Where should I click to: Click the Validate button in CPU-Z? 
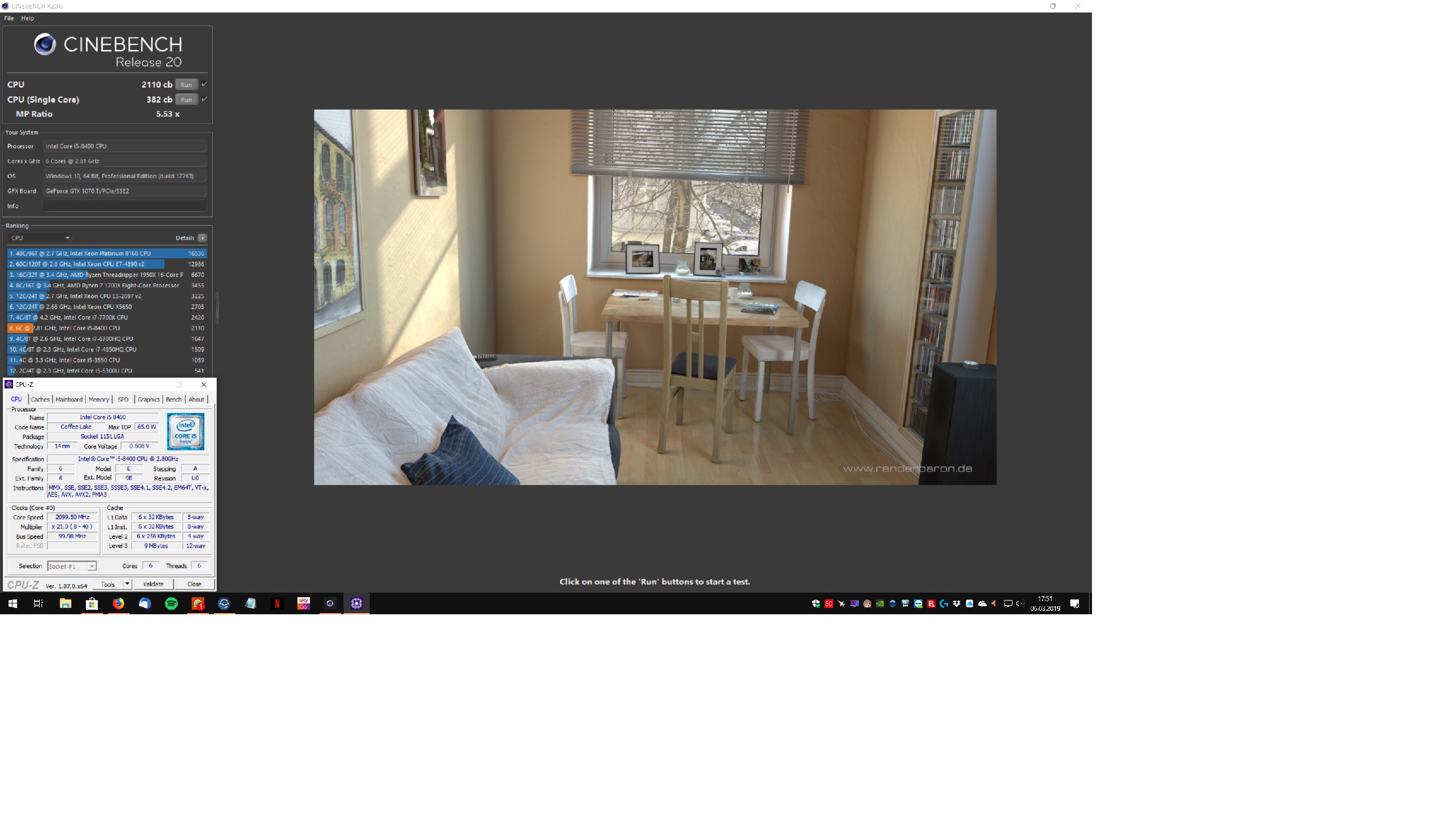(151, 585)
